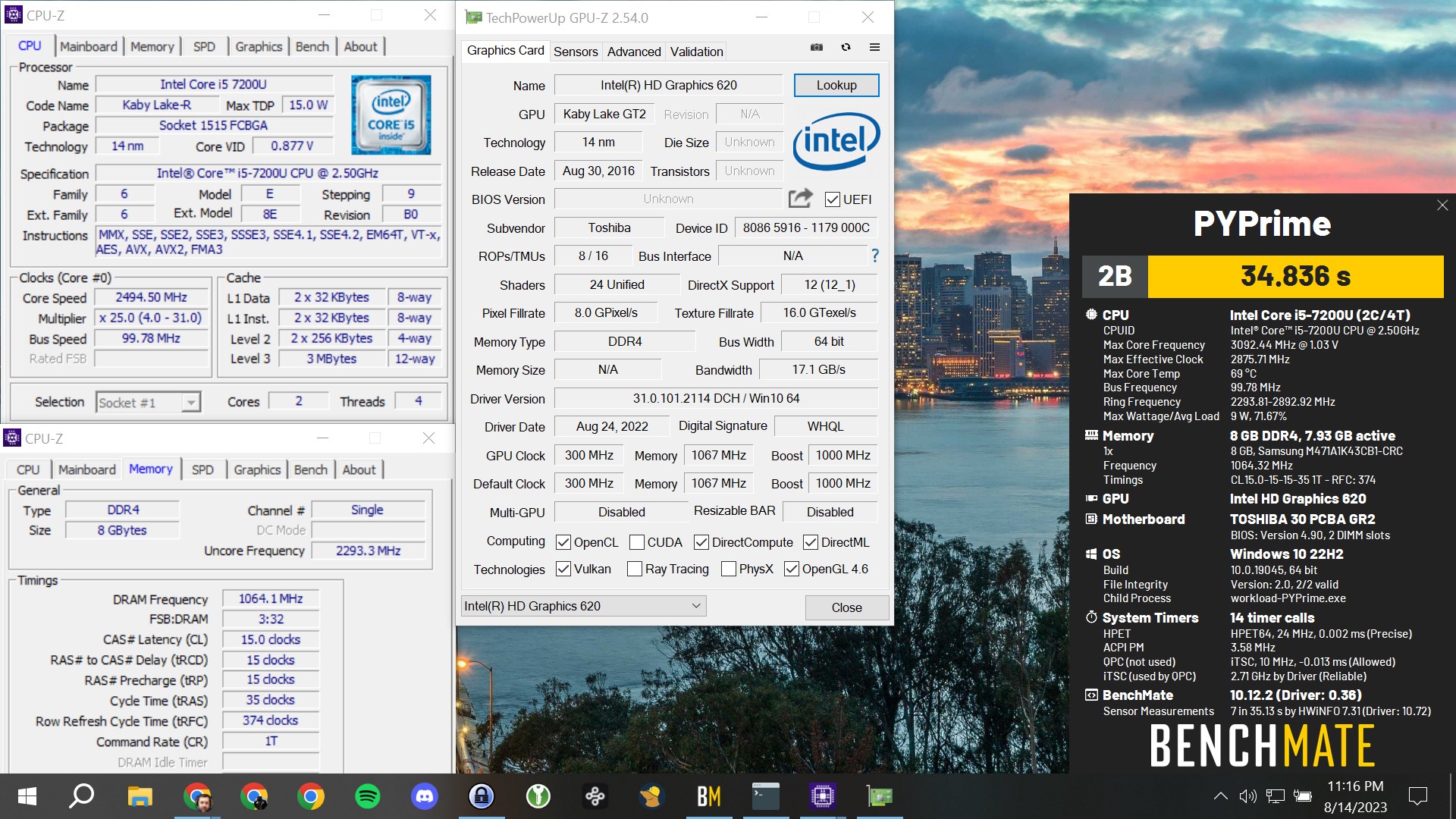Click the Bus Interface question mark
Screen dimensions: 1456x819
[875, 256]
